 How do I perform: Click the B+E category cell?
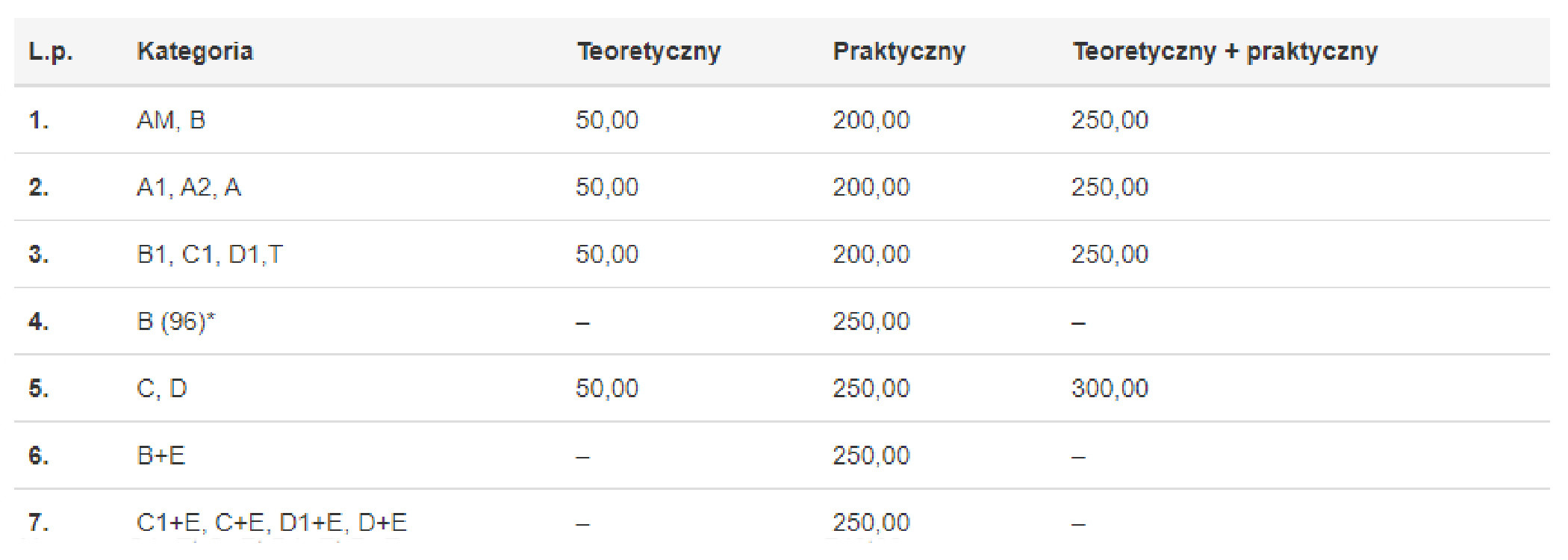pyautogui.click(x=161, y=455)
